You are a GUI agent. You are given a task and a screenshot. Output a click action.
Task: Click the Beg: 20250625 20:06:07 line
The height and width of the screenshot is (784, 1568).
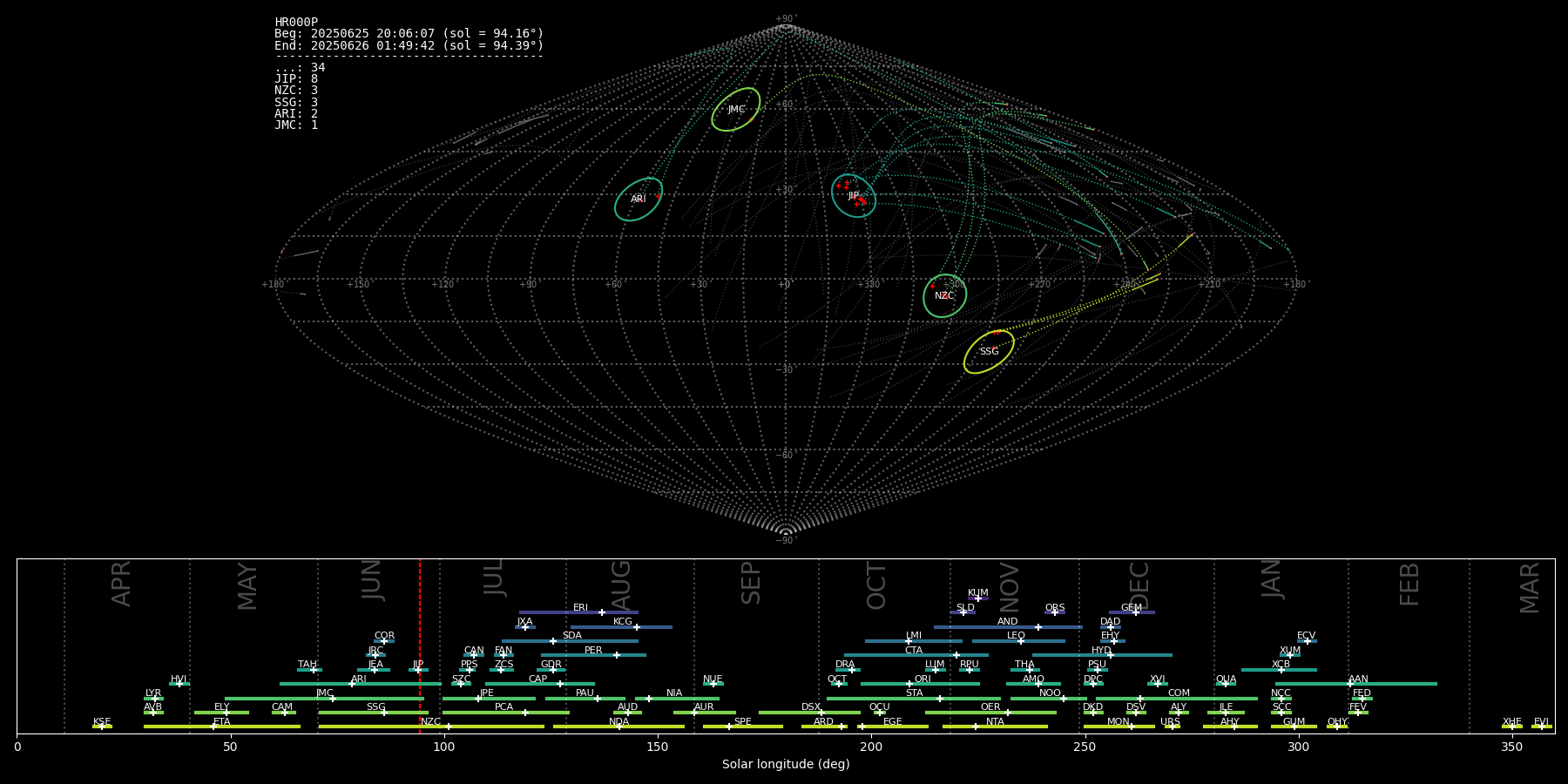click(409, 34)
